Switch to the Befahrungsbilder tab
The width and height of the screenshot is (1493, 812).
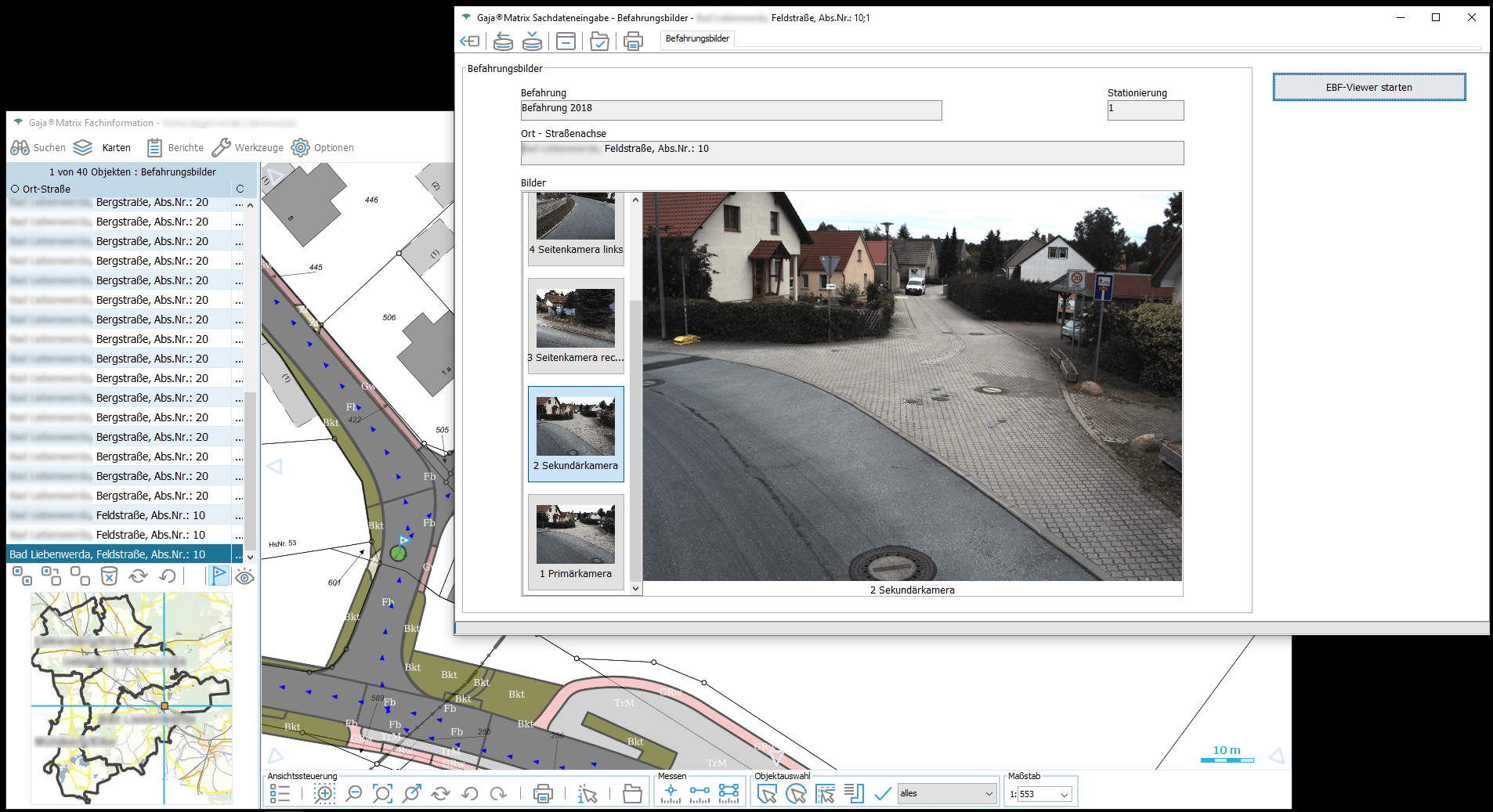pos(697,38)
